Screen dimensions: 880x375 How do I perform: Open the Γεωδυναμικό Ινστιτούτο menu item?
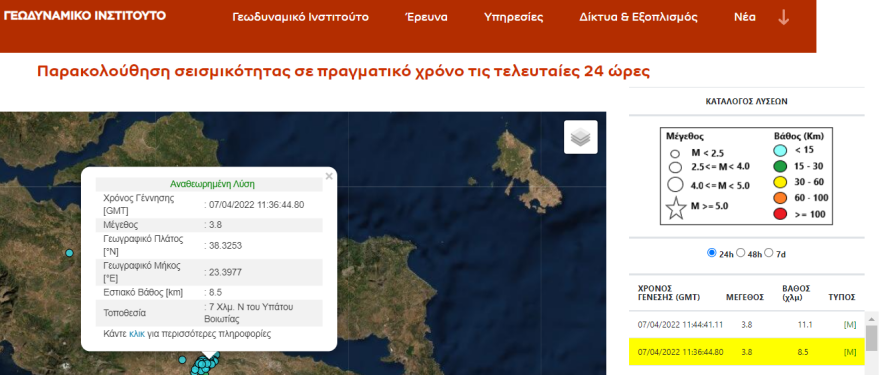click(300, 17)
